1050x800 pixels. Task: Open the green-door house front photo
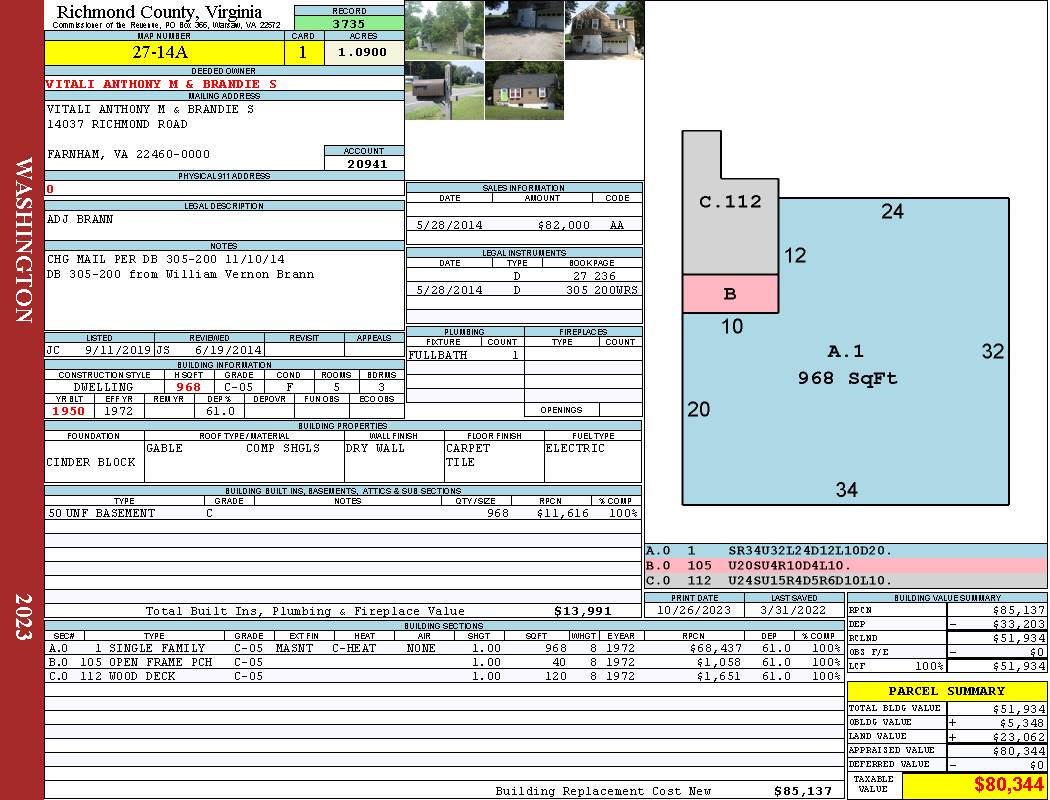tap(524, 90)
